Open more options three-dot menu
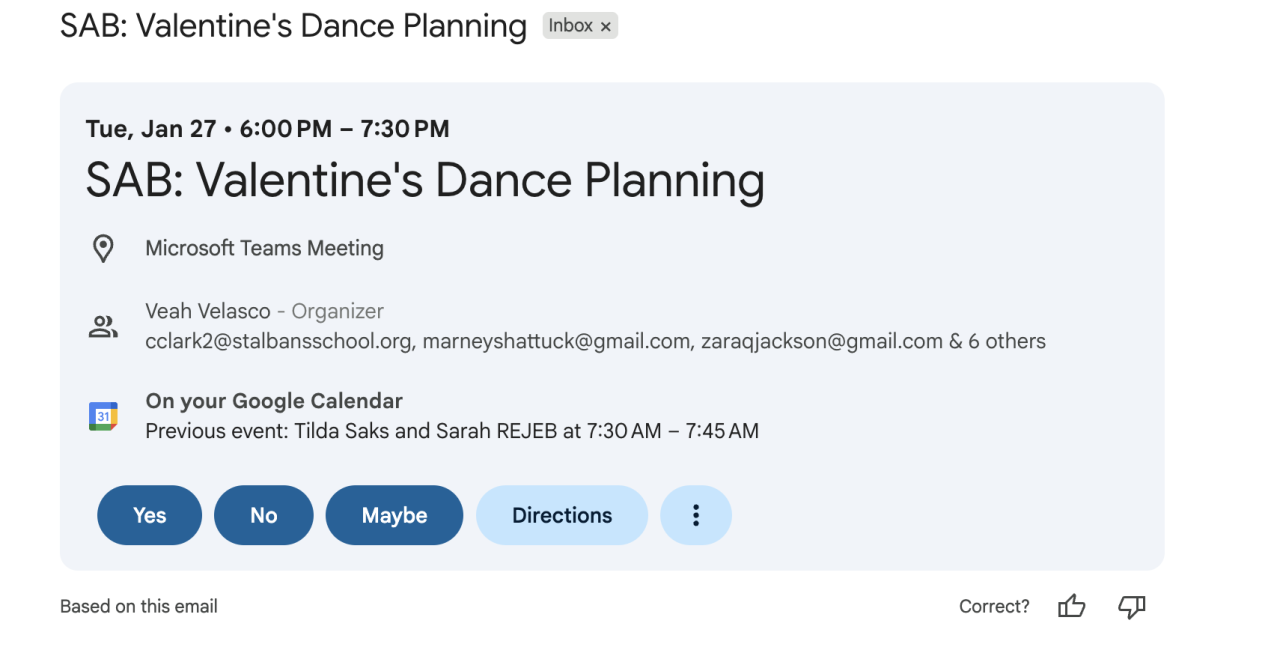Image resolution: width=1280 pixels, height=662 pixels. point(696,515)
